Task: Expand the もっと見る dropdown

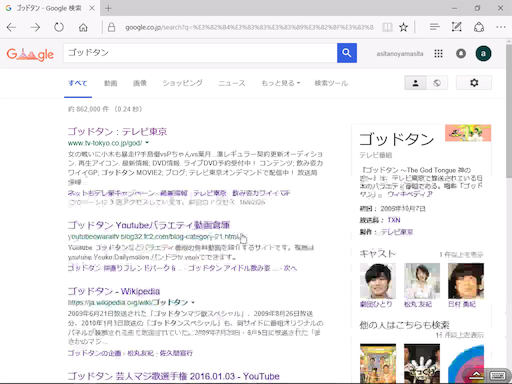Action: [x=281, y=83]
